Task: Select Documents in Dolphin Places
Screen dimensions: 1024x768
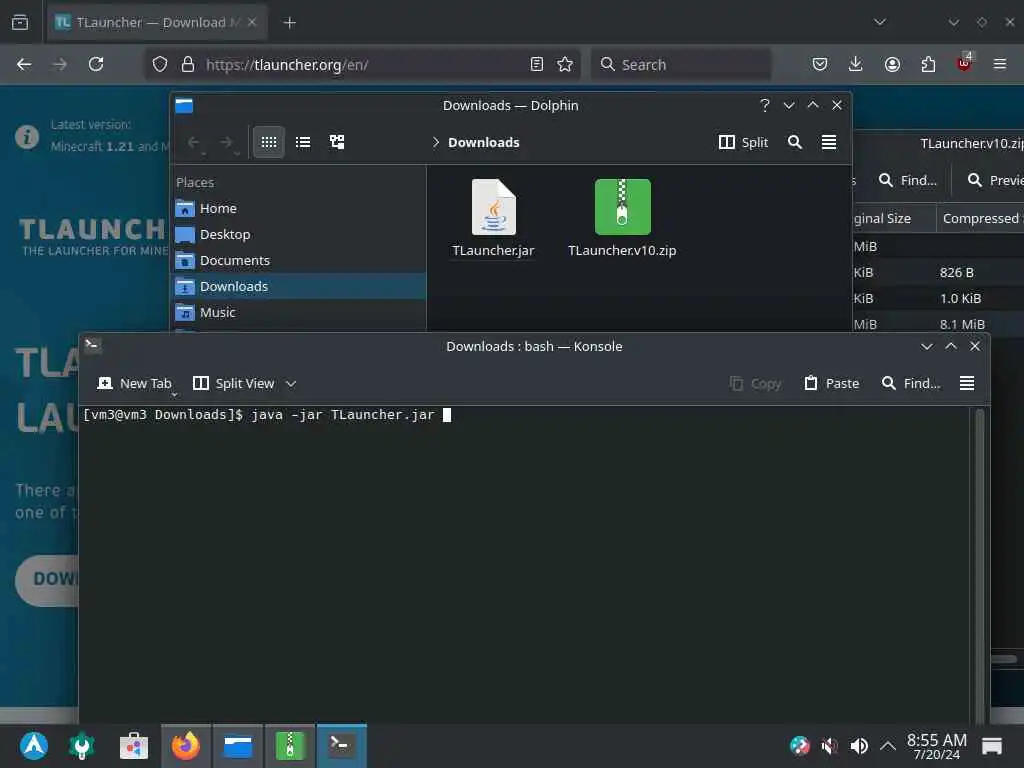Action: point(300,261)
